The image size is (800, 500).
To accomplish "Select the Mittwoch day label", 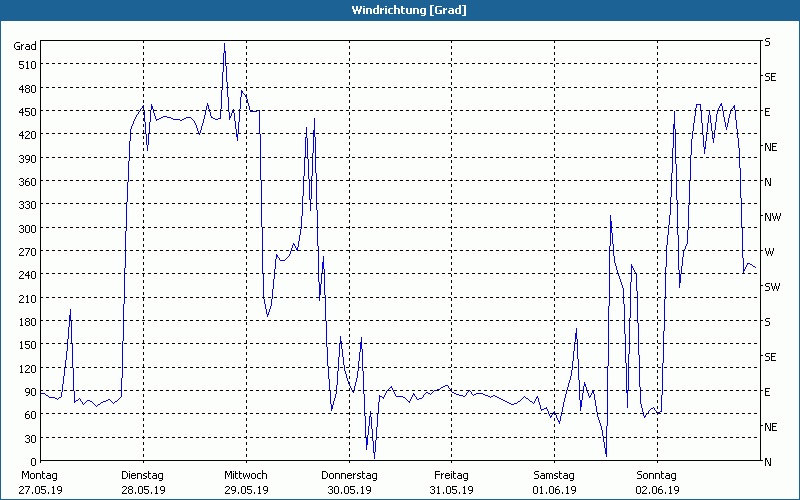I will pos(246,475).
